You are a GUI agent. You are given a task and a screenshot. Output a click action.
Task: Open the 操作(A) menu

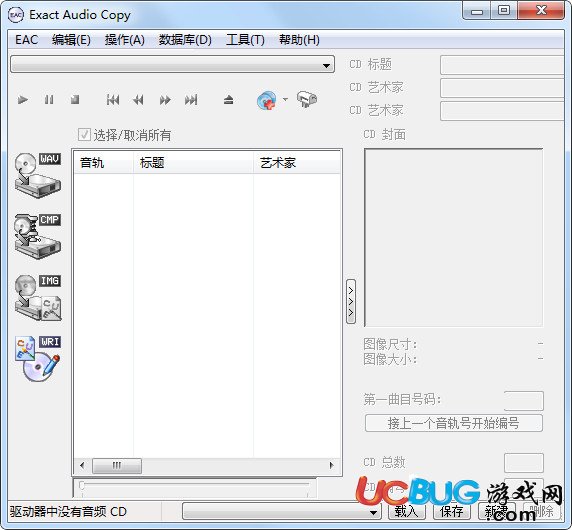pyautogui.click(x=125, y=39)
